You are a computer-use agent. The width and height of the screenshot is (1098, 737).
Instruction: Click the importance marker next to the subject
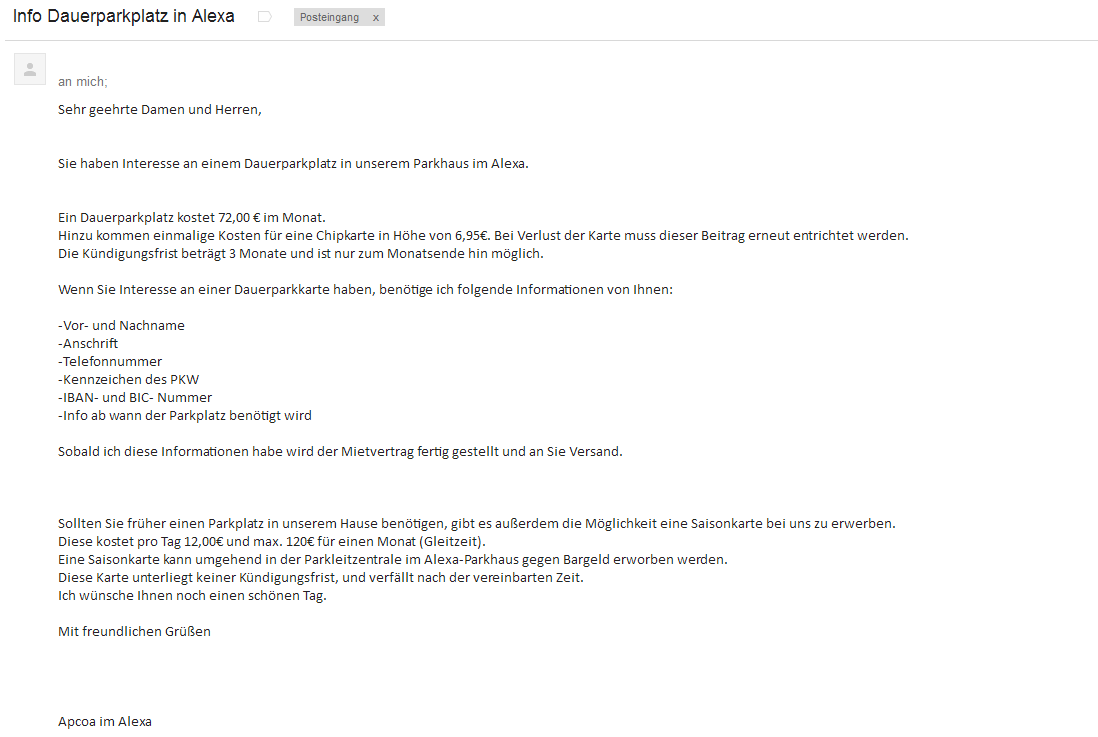coord(264,17)
